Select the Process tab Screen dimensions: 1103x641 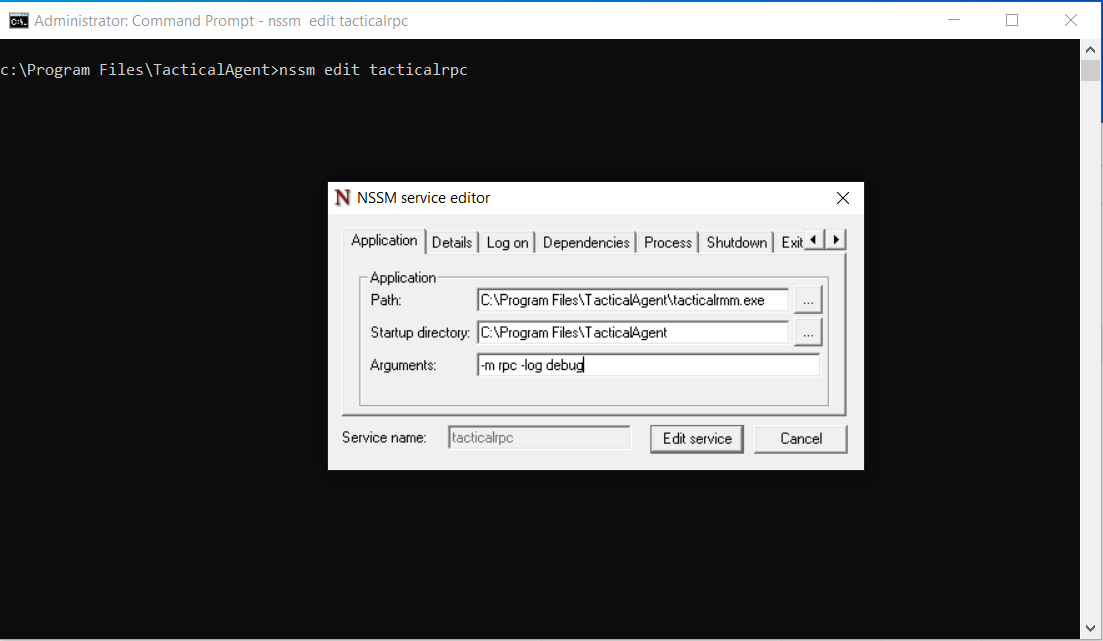[x=668, y=243]
